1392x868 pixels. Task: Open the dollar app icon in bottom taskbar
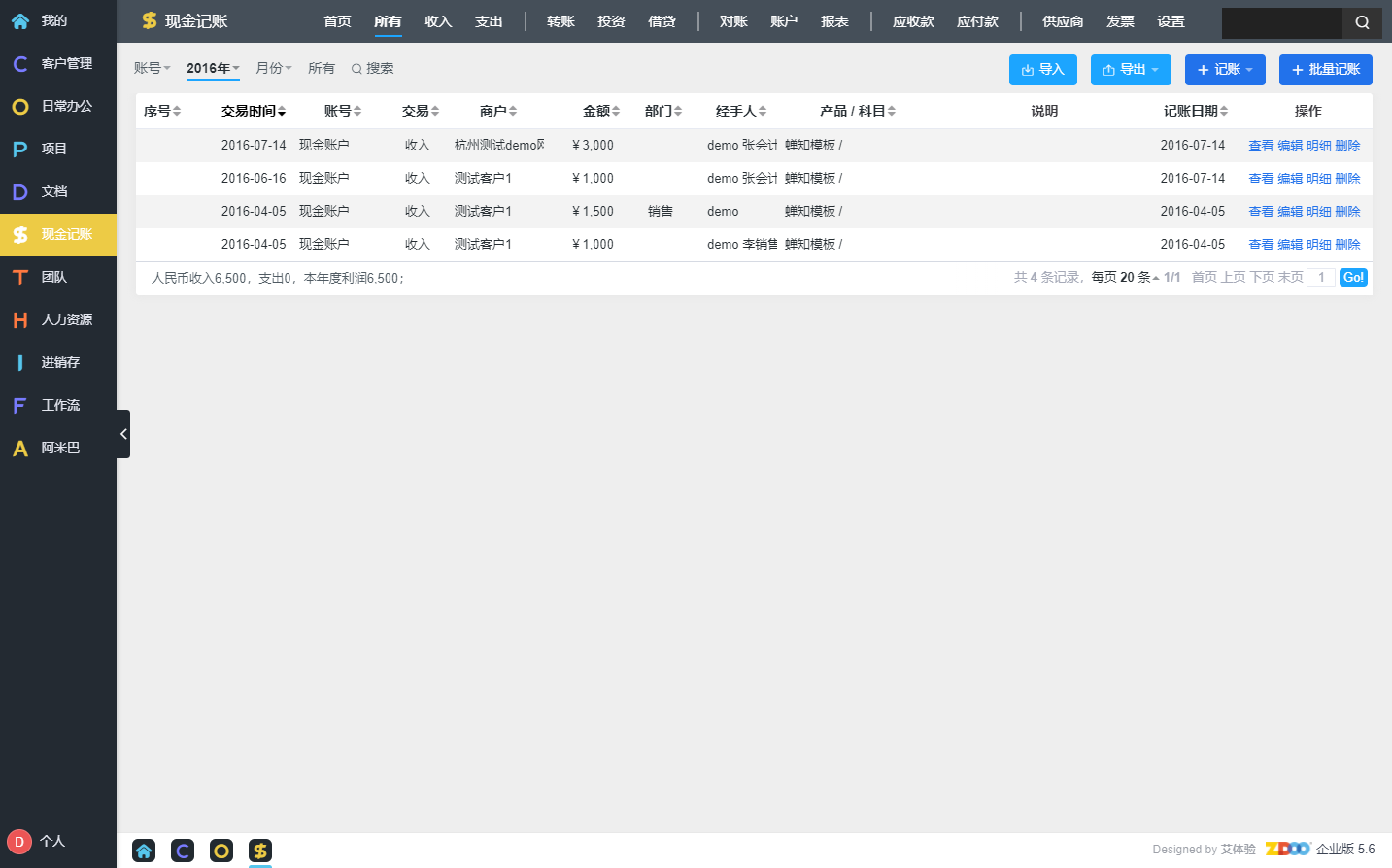260,851
